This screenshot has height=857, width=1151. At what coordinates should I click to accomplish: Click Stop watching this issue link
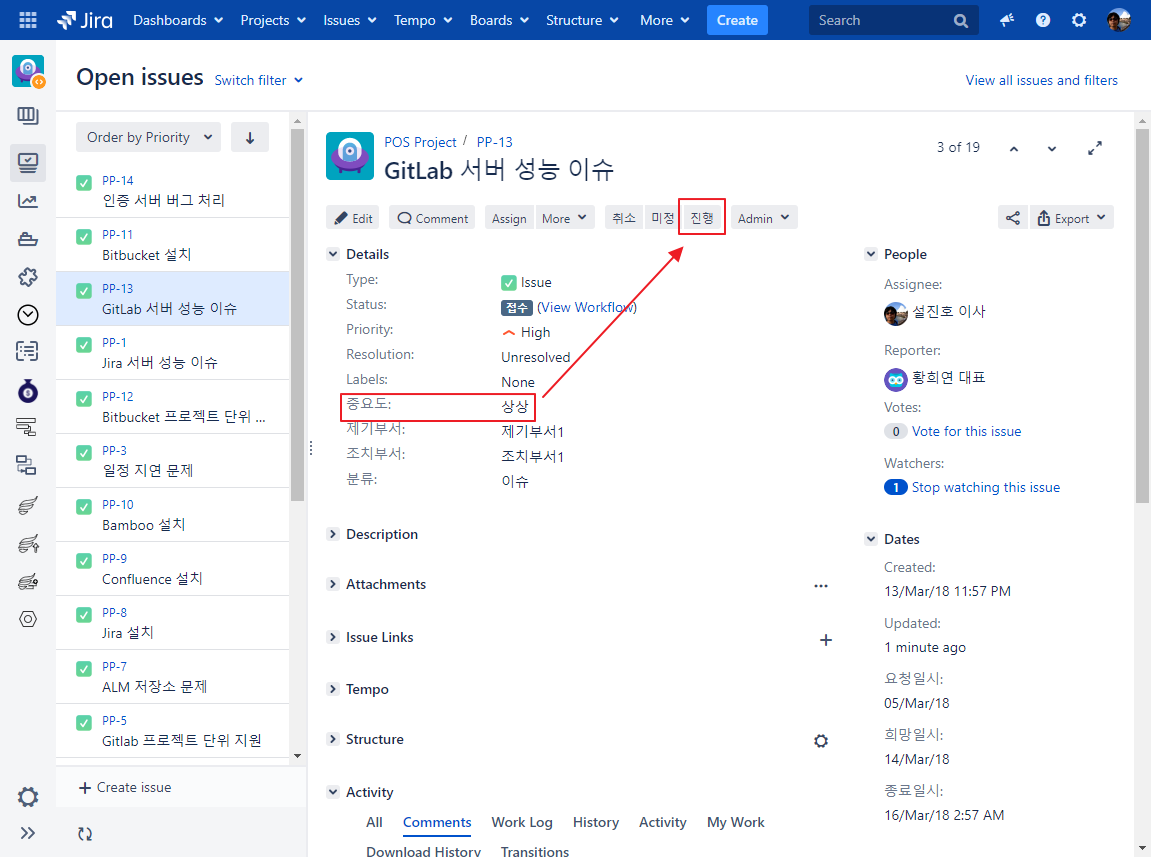point(985,488)
